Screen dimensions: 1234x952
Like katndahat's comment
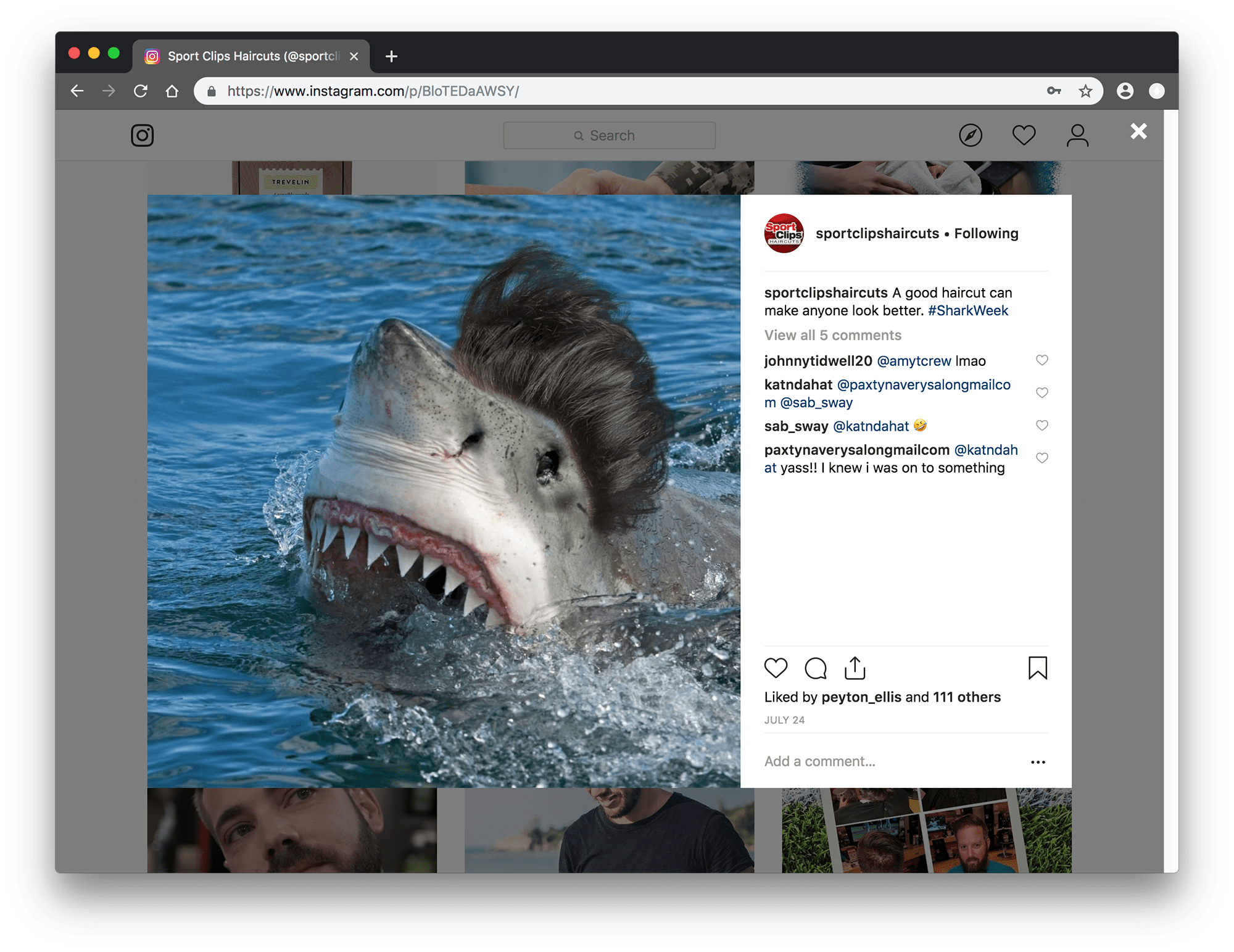tap(1041, 393)
